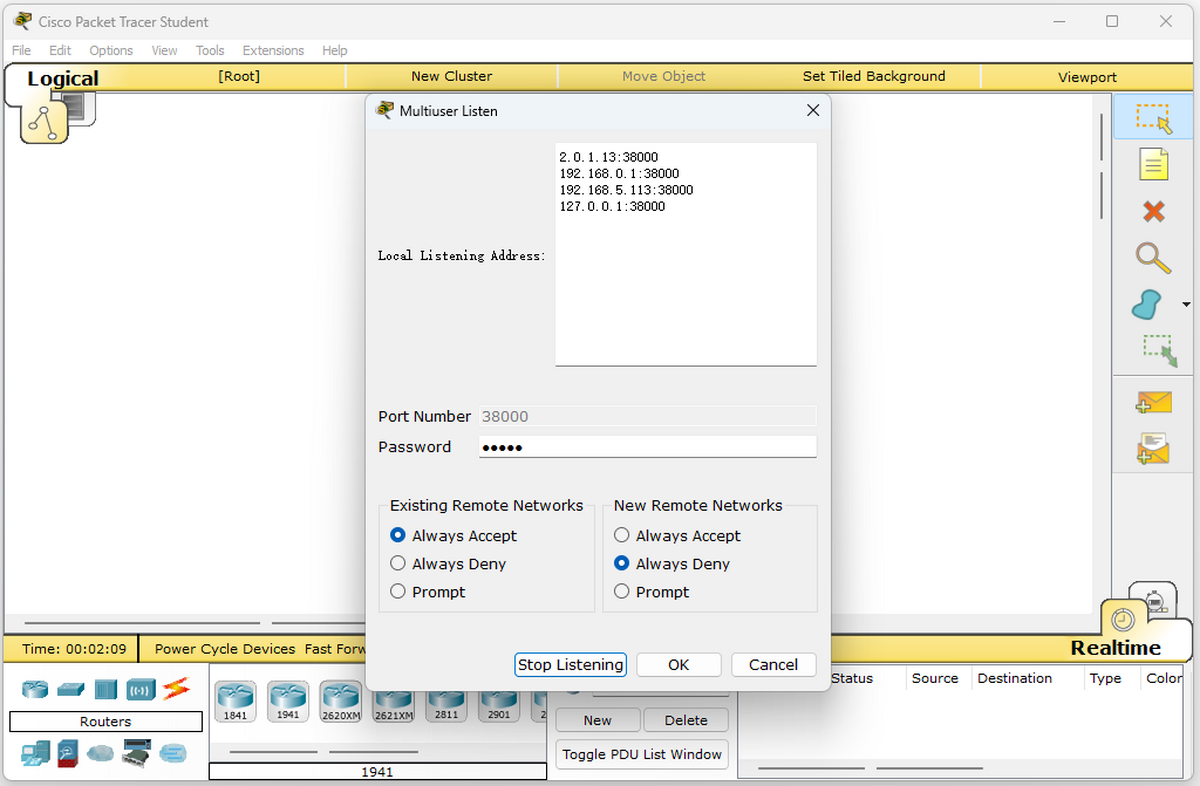Viewport: 1200px width, 786px height.
Task: Click New Cluster in the top bar
Action: 452,76
